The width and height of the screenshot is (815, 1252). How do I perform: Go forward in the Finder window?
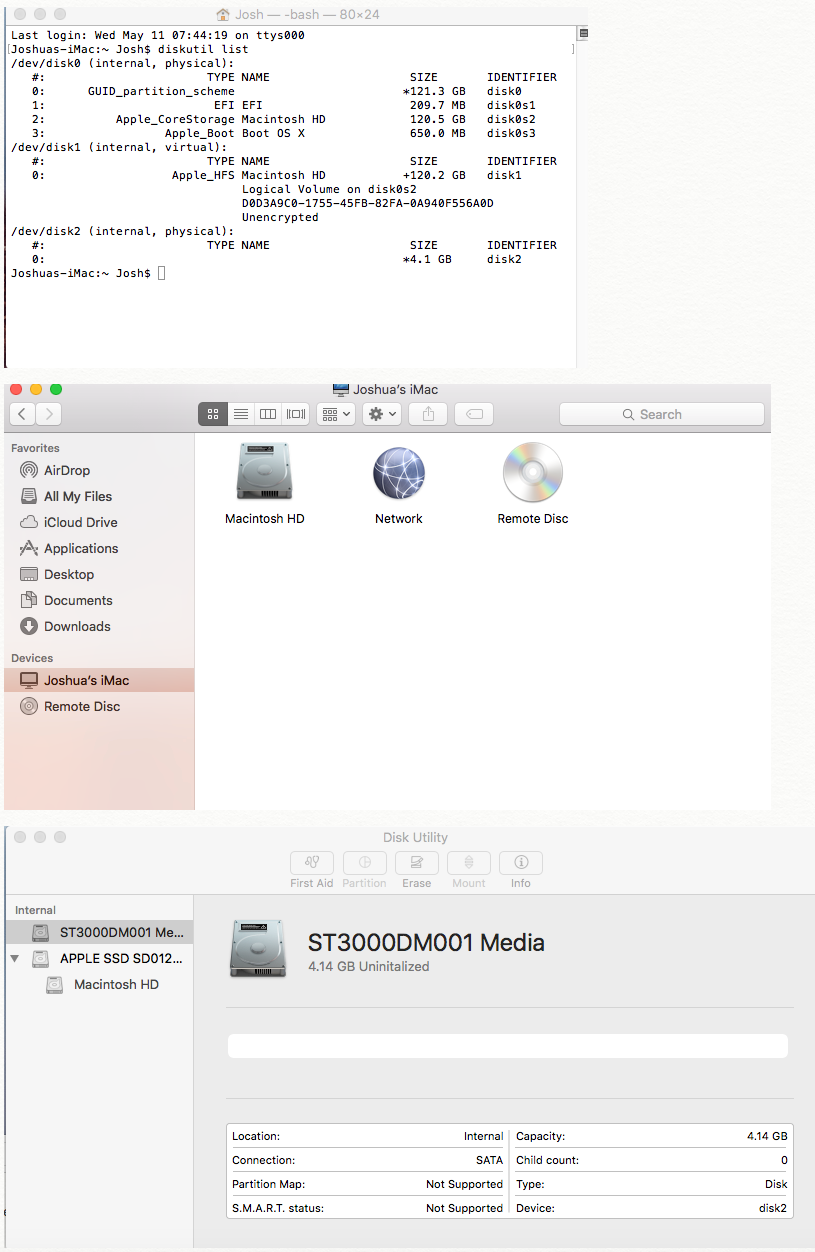pos(48,414)
